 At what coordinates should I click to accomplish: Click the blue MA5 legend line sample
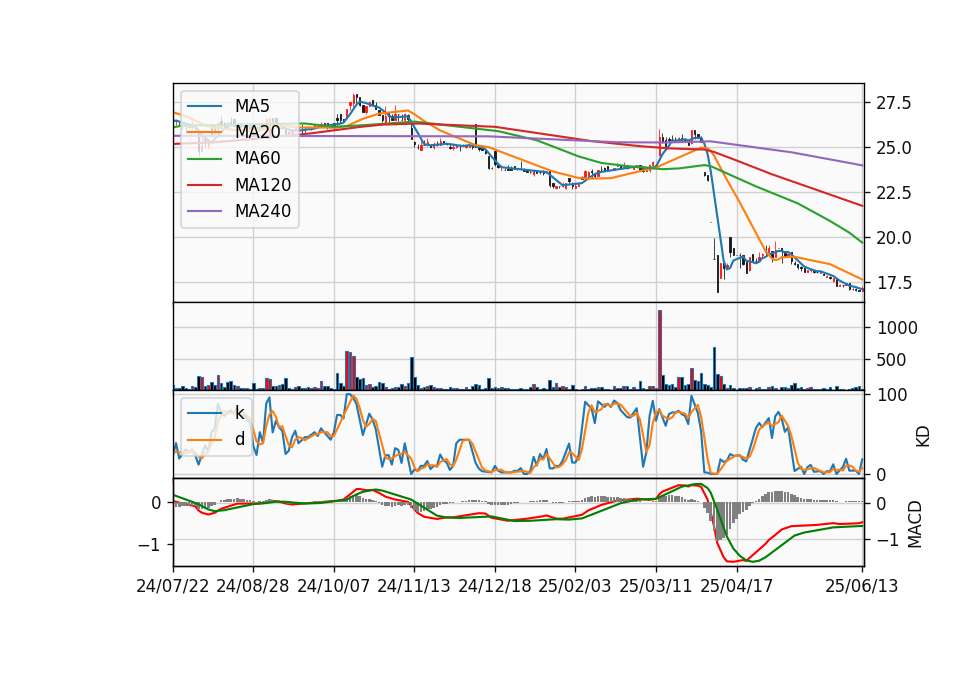click(x=204, y=106)
